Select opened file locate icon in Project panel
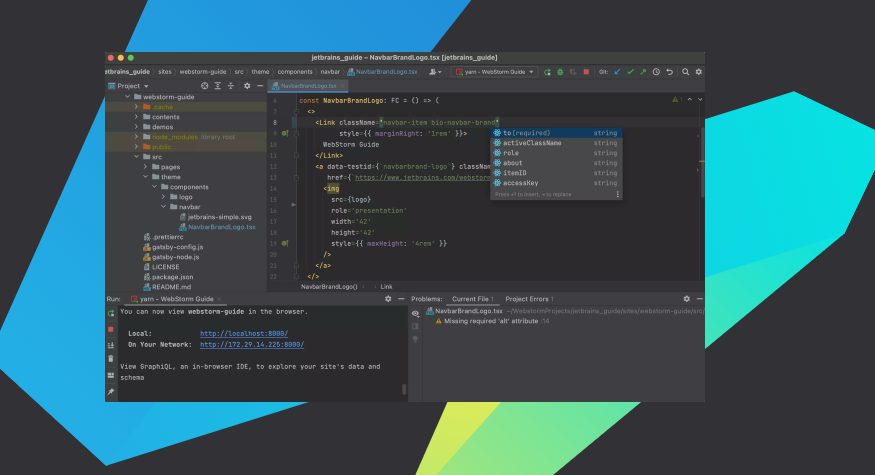The height and width of the screenshot is (475, 875). 205,86
